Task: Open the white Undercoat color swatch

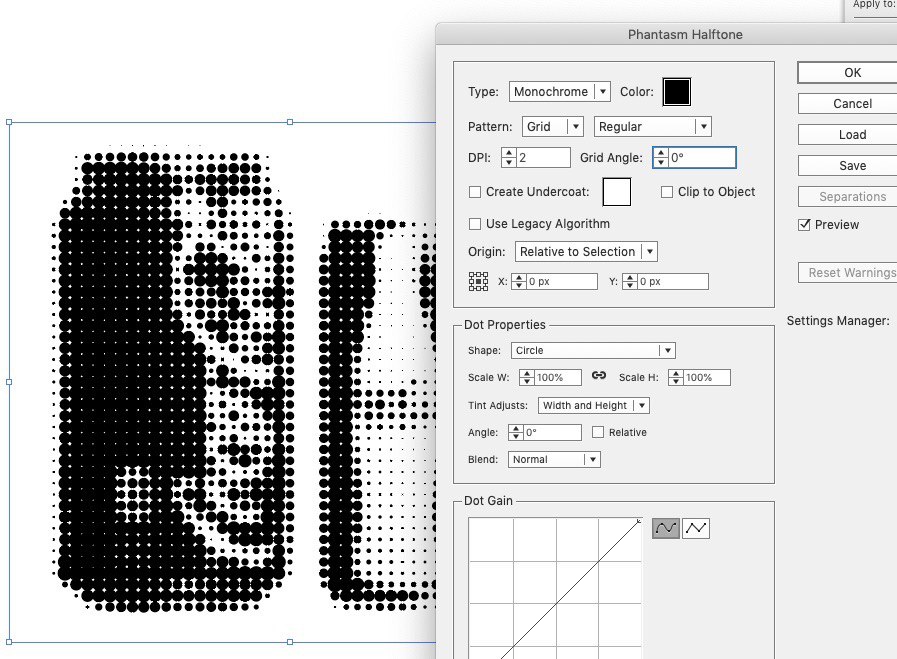Action: click(x=617, y=192)
